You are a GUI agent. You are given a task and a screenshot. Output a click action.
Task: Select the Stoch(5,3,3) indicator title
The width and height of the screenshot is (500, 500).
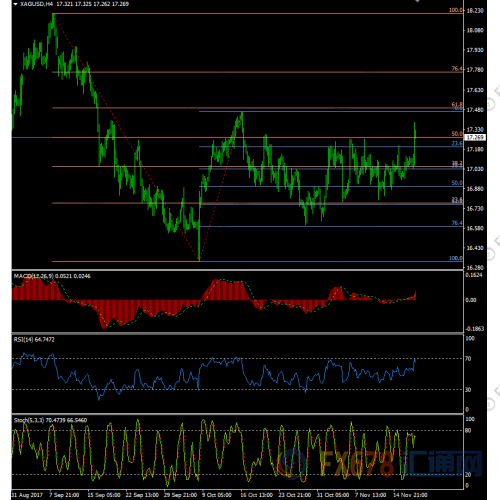point(29,420)
